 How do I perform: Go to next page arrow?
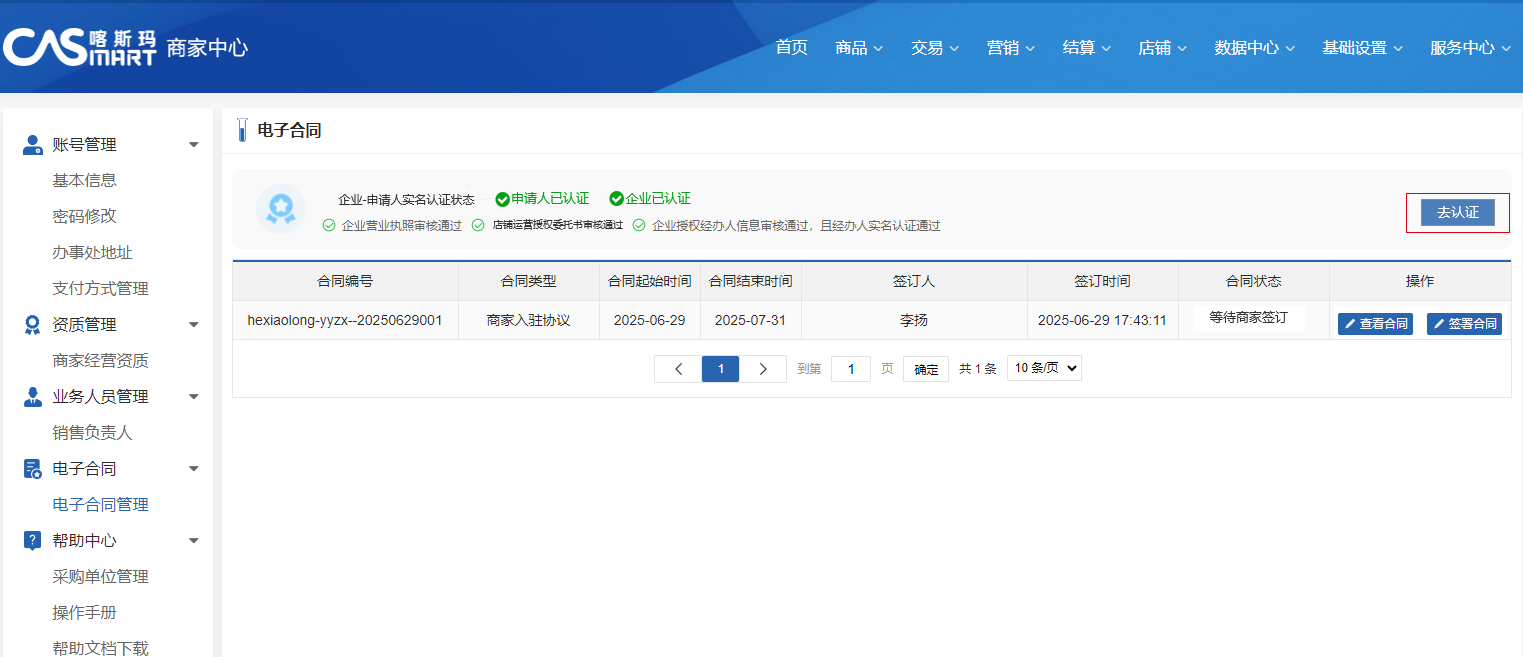click(x=763, y=369)
